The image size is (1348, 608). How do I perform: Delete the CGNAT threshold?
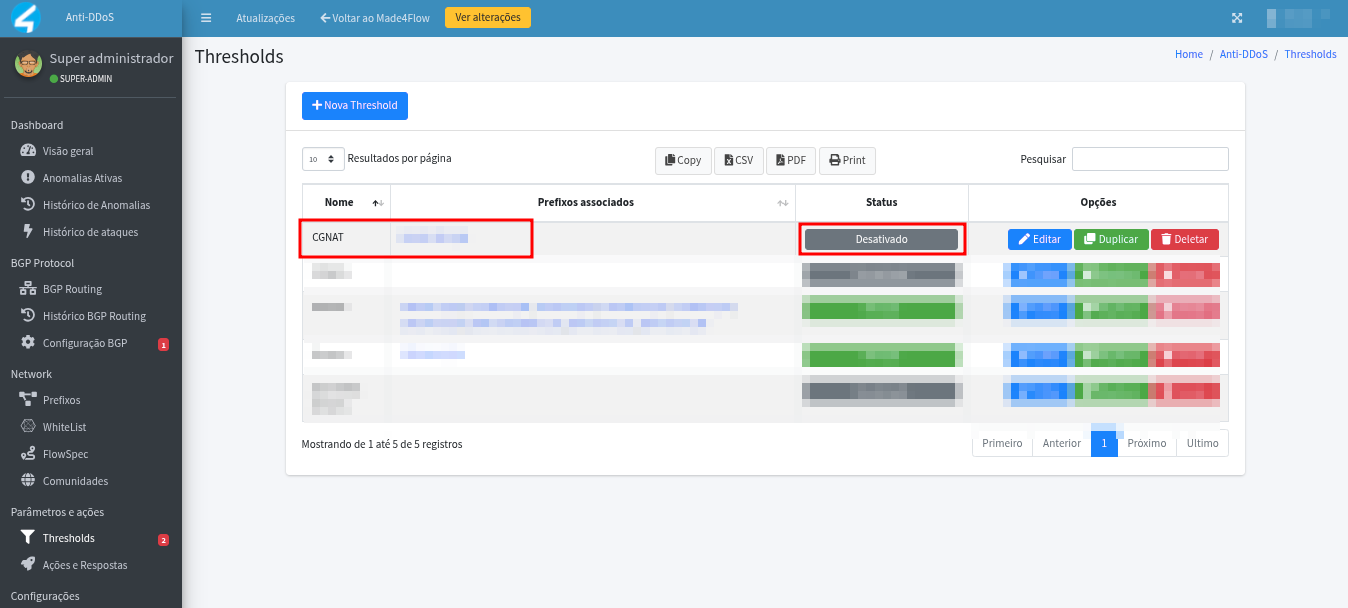coord(1184,240)
